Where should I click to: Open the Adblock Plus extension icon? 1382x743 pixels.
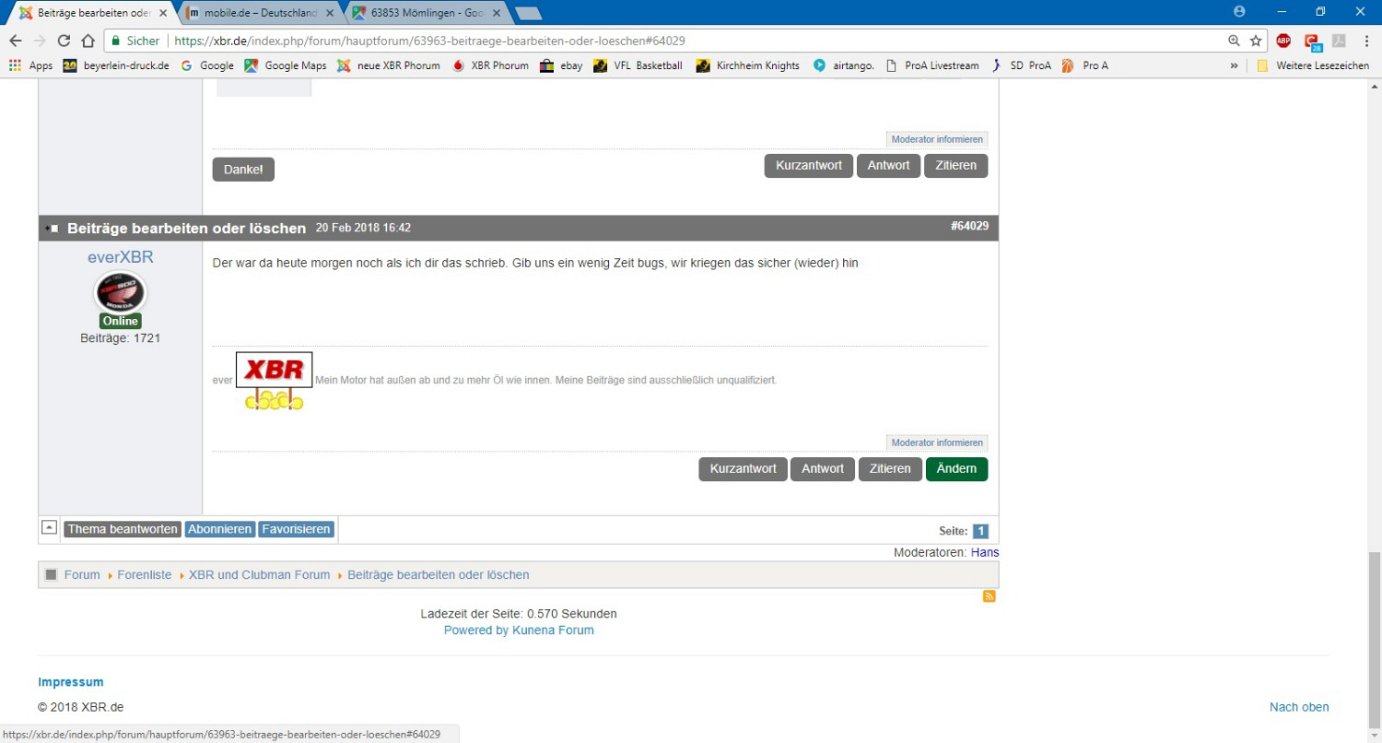[x=1284, y=41]
